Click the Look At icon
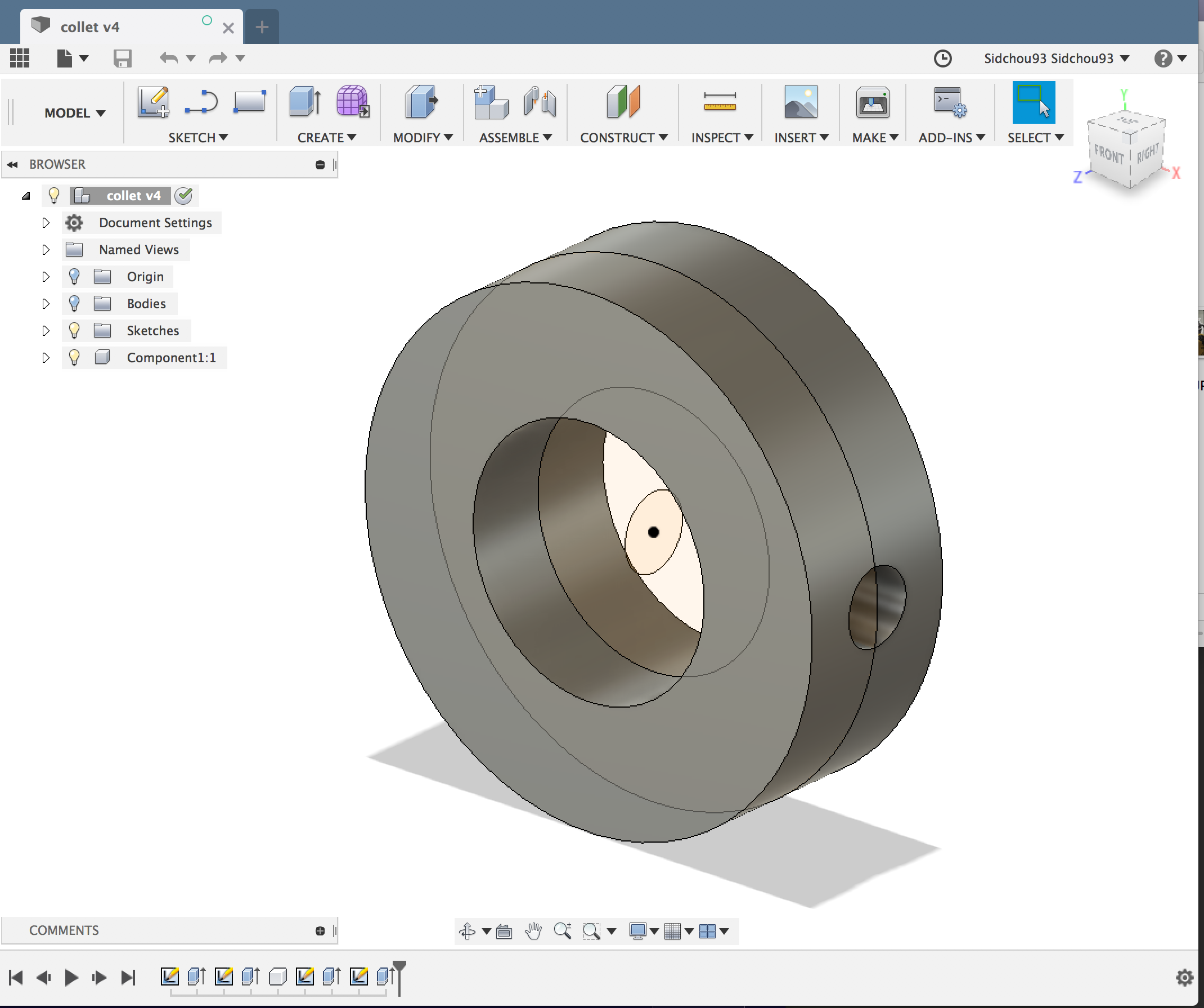1204x1008 pixels. pos(504,931)
